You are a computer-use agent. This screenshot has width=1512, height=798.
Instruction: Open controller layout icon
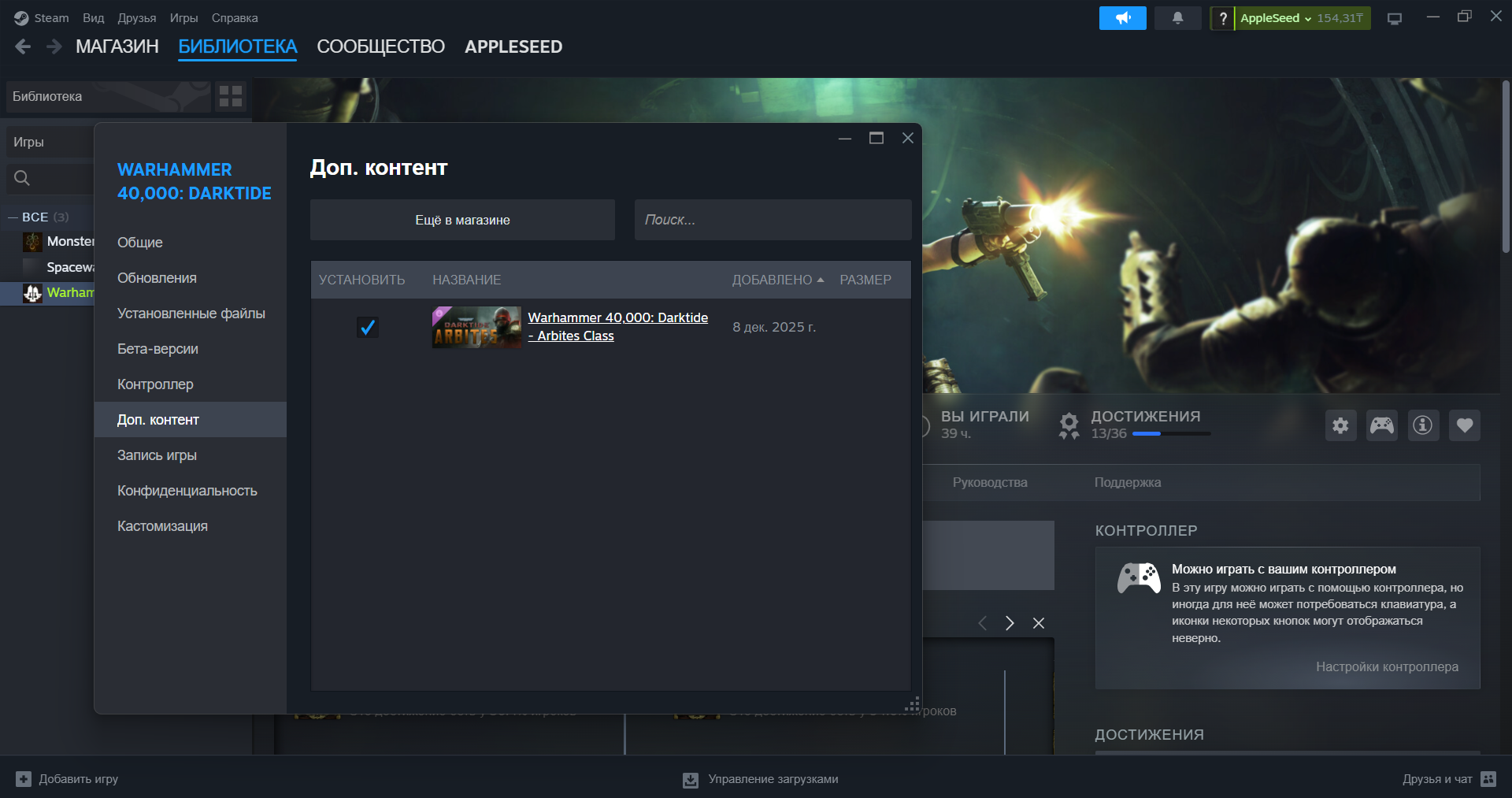point(1382,425)
